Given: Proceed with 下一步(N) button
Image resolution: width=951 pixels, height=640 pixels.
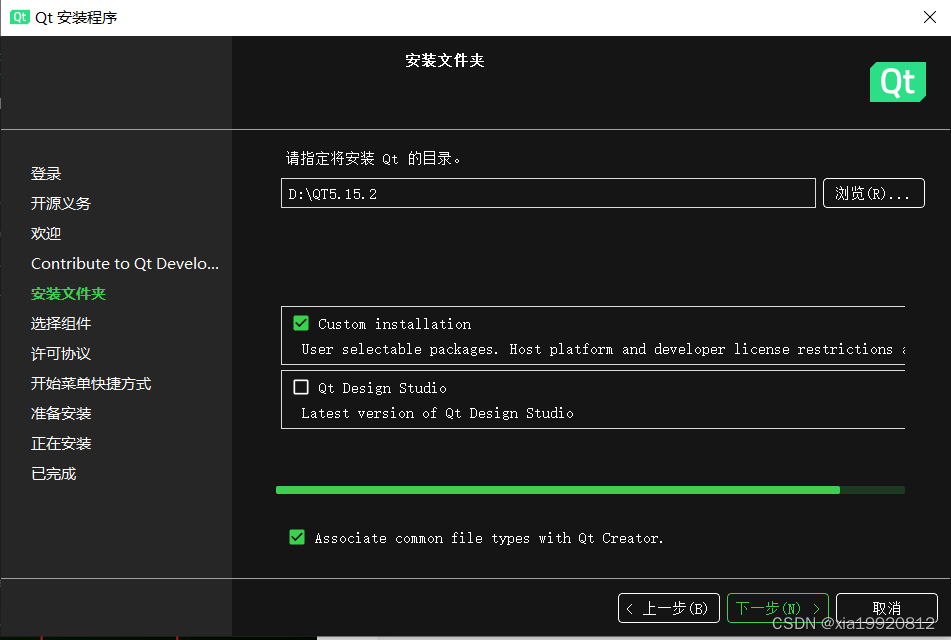Looking at the screenshot, I should [778, 608].
